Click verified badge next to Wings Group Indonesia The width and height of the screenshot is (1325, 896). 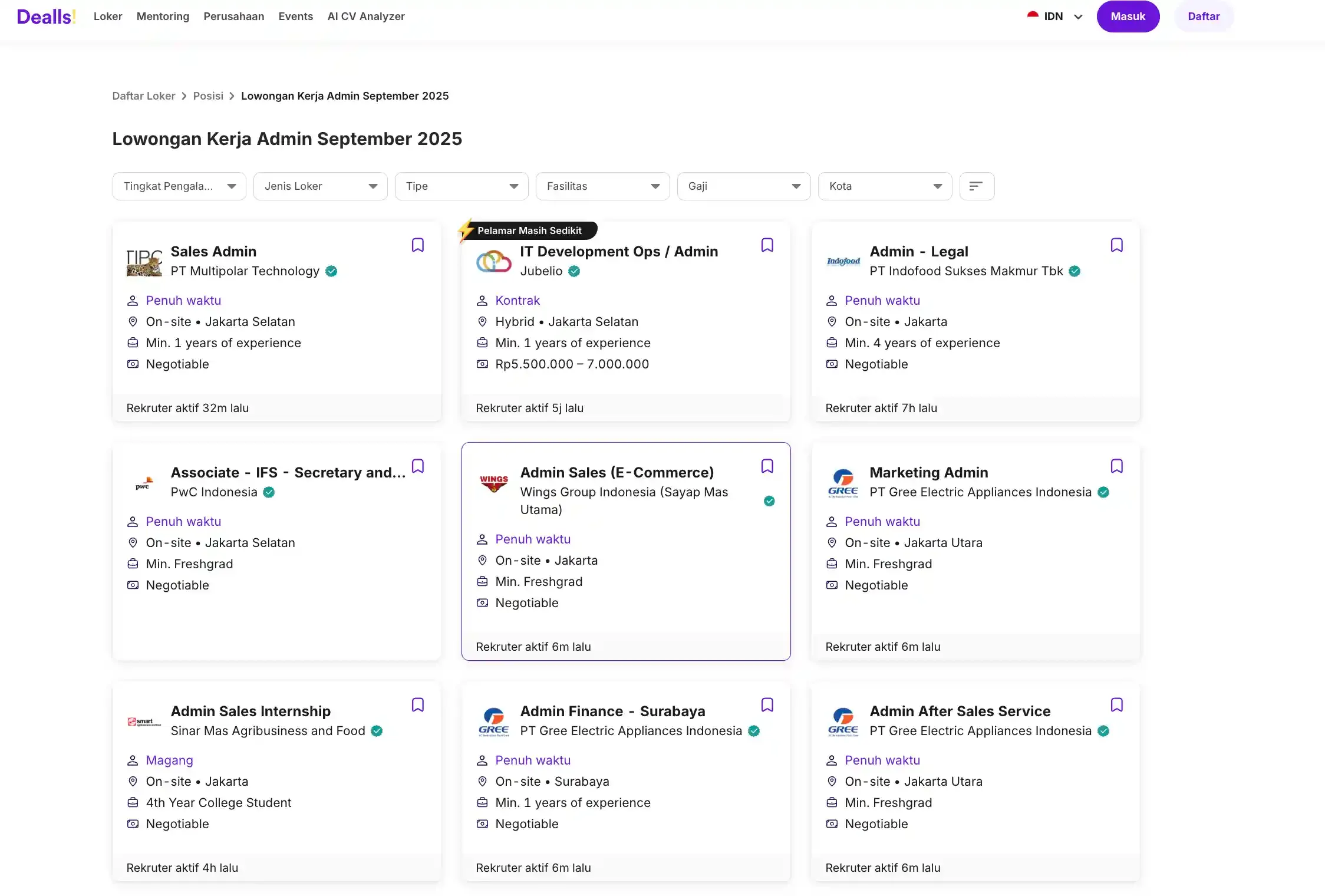(x=769, y=501)
